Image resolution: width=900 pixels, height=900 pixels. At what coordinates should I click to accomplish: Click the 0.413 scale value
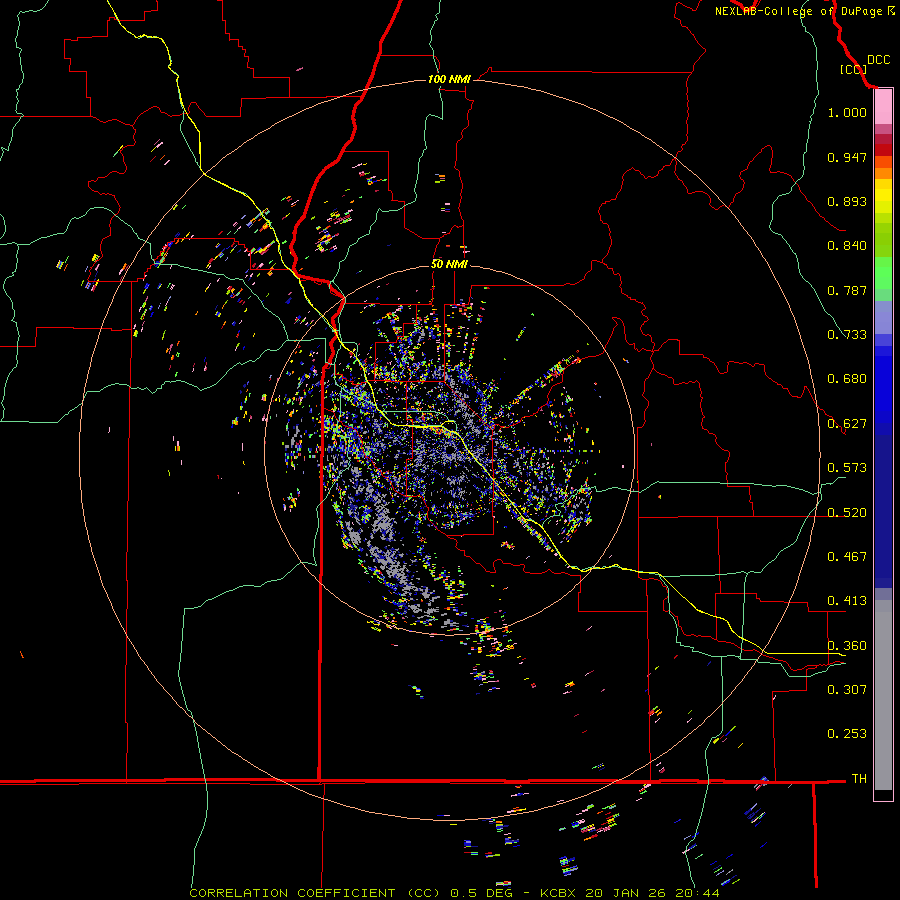847,601
